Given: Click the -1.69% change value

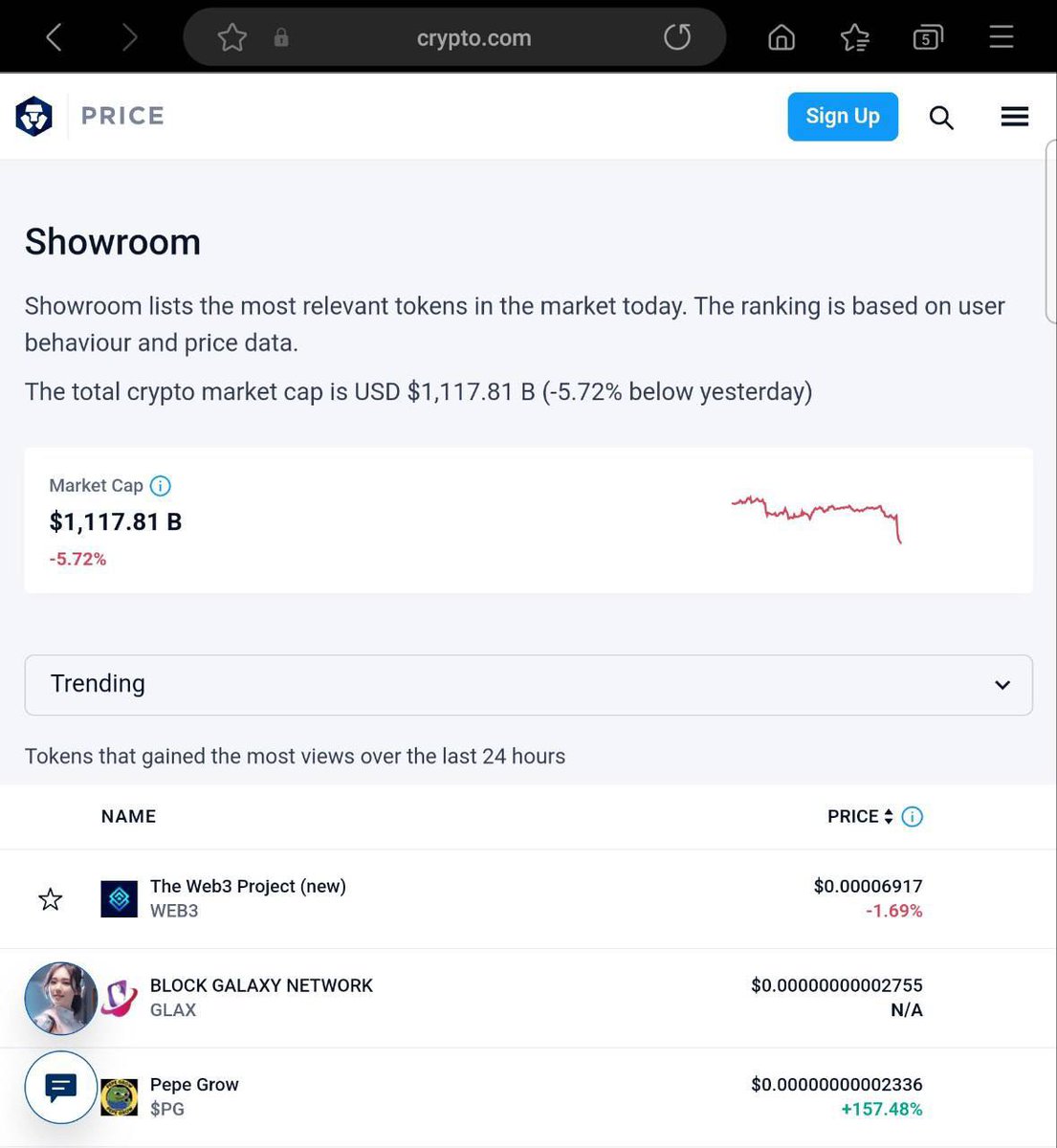Looking at the screenshot, I should [x=893, y=912].
